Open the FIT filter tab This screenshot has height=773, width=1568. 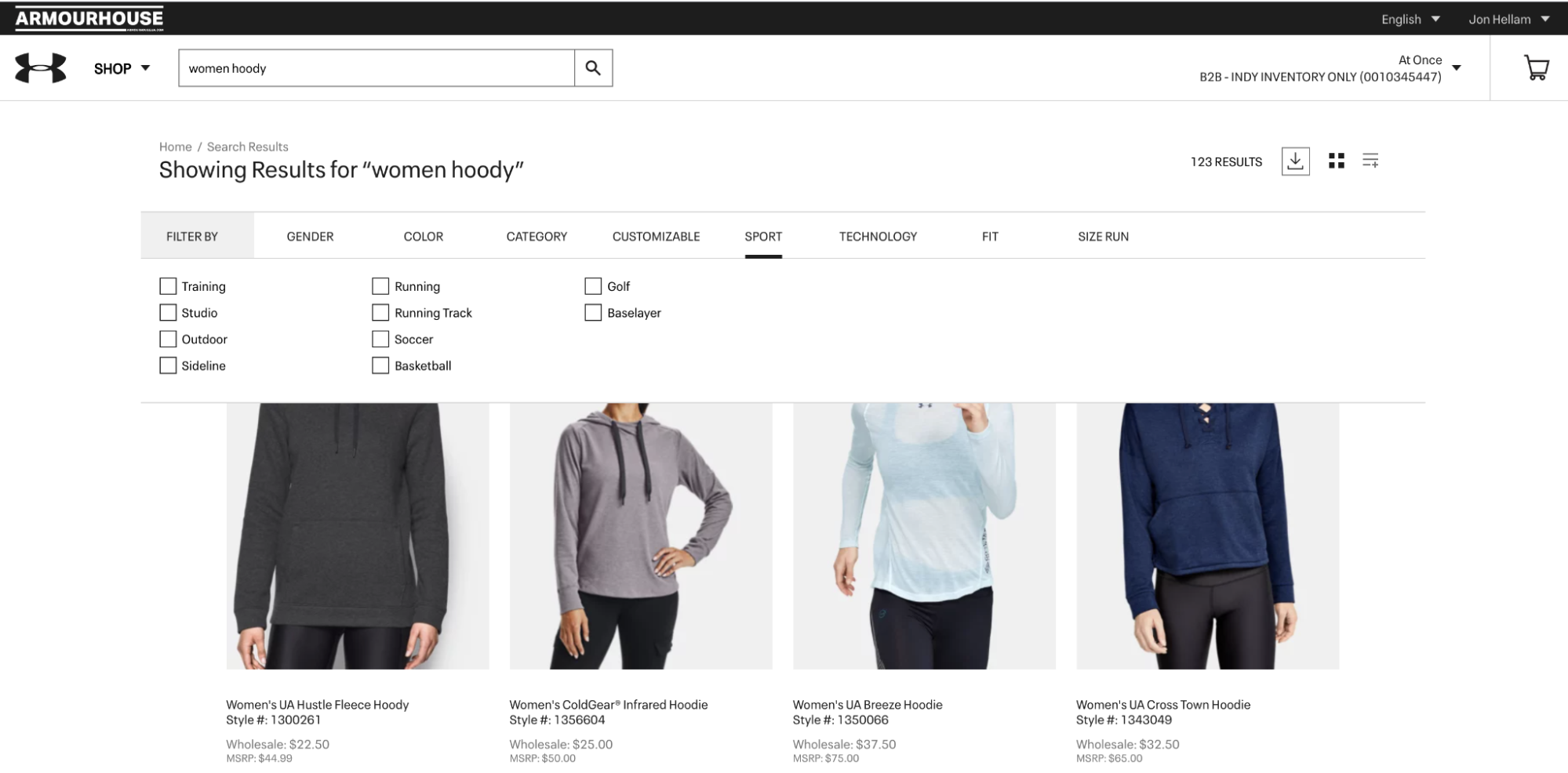click(x=990, y=236)
